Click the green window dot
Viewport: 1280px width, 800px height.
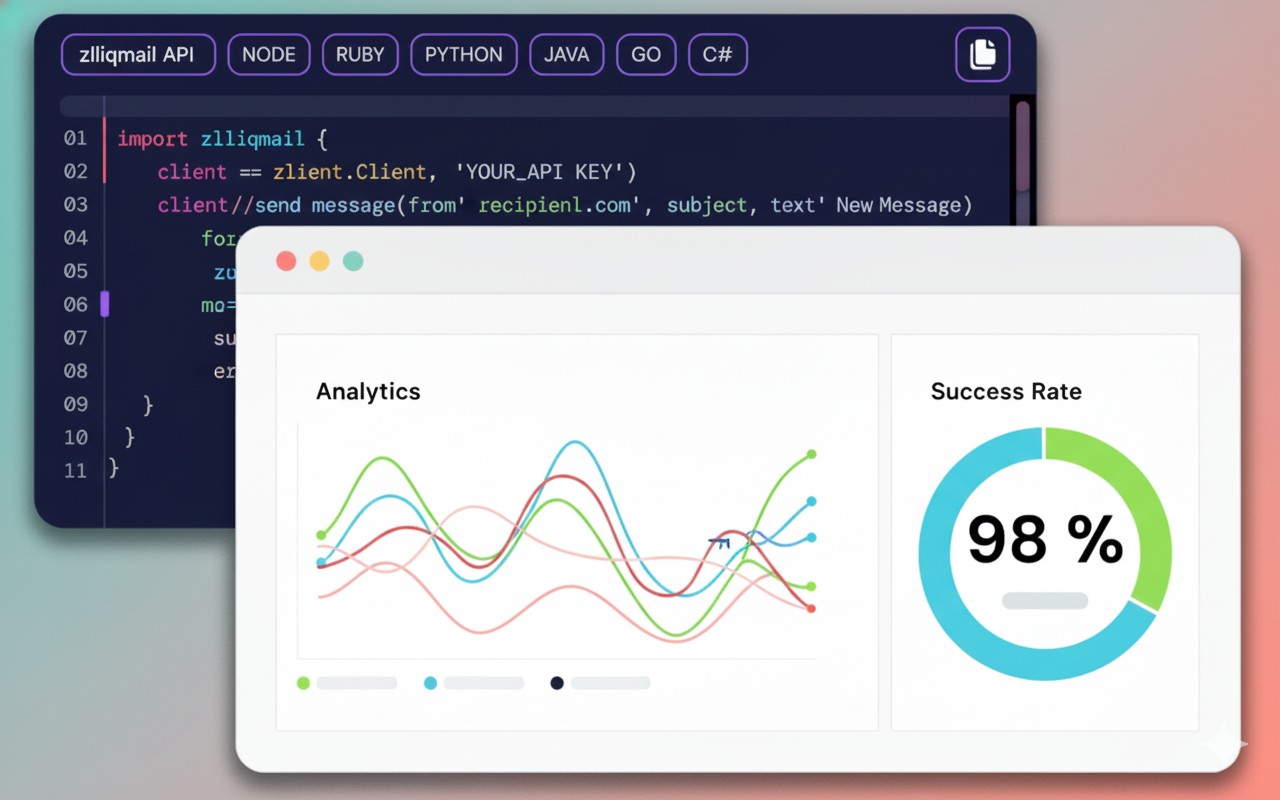(x=353, y=261)
